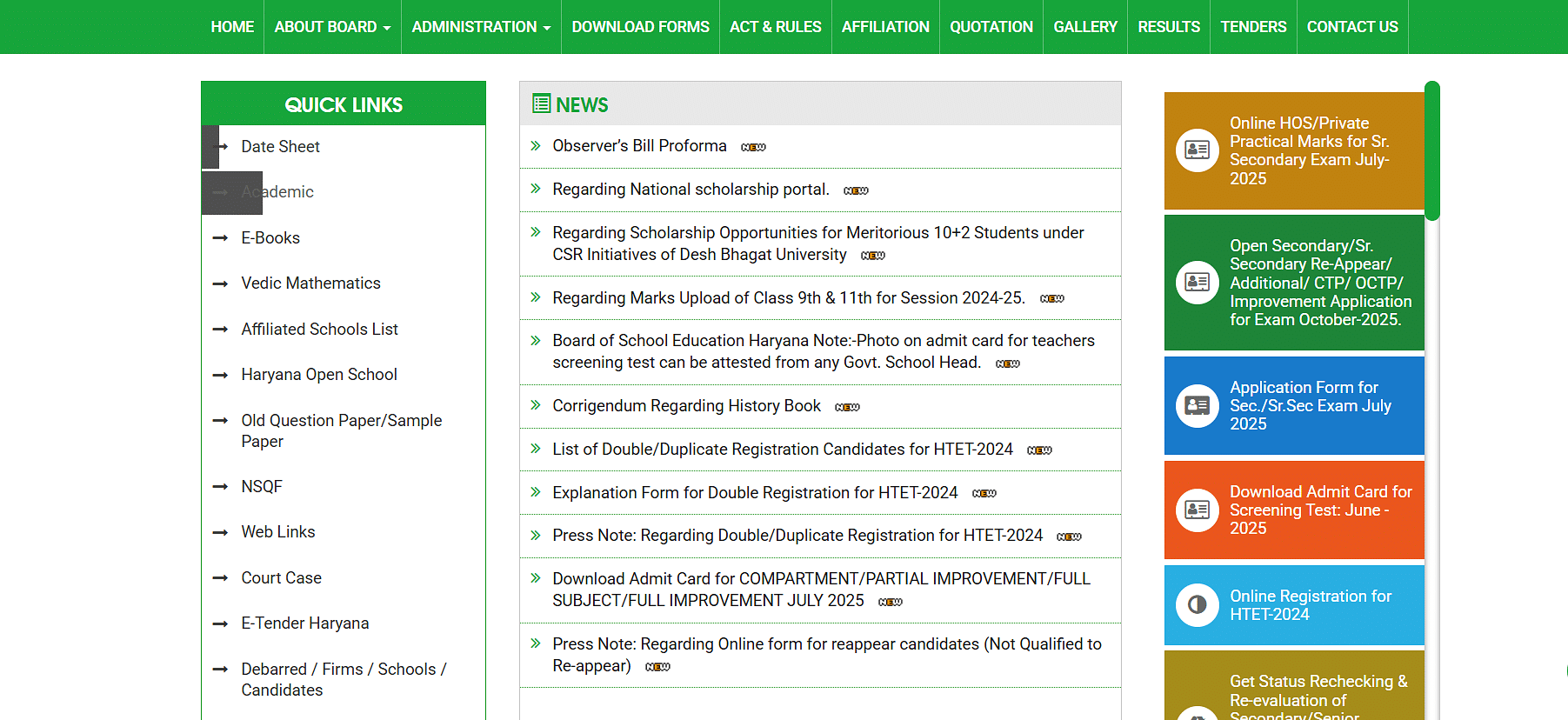This screenshot has width=1568, height=720.
Task: Open the Affiliated Schools List link
Action: point(319,330)
